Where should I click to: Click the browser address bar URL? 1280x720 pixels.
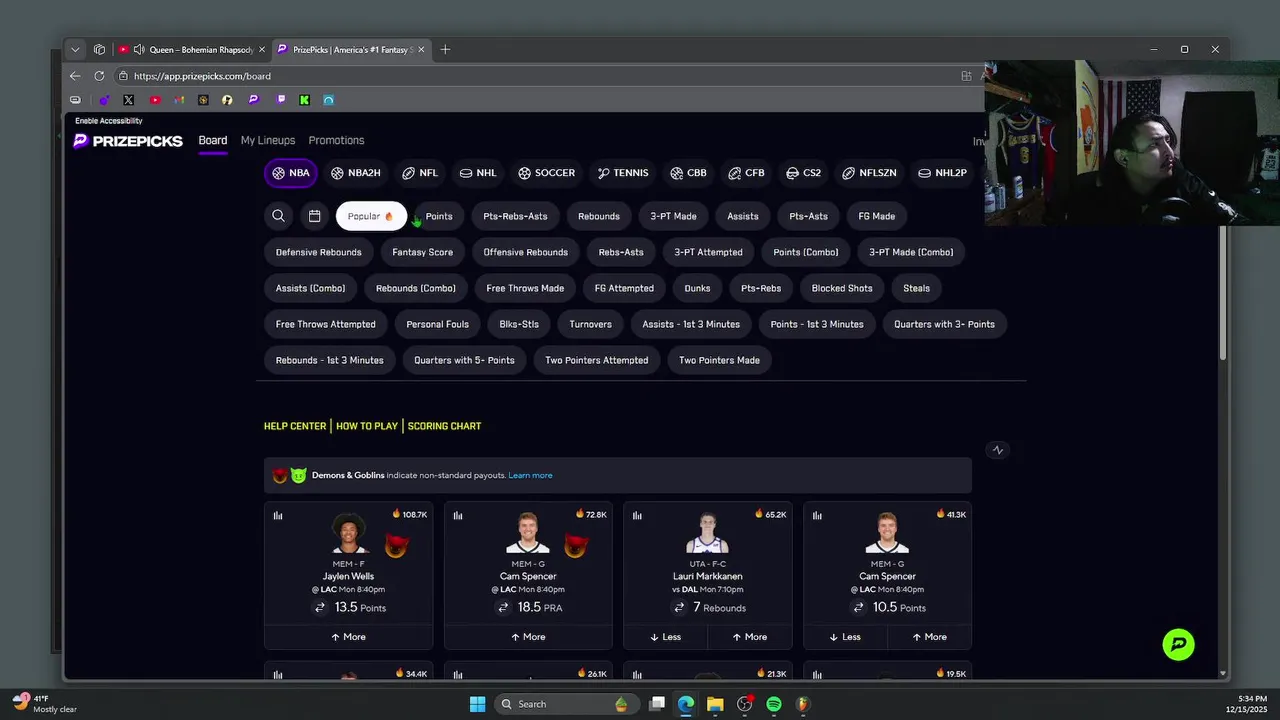click(202, 76)
